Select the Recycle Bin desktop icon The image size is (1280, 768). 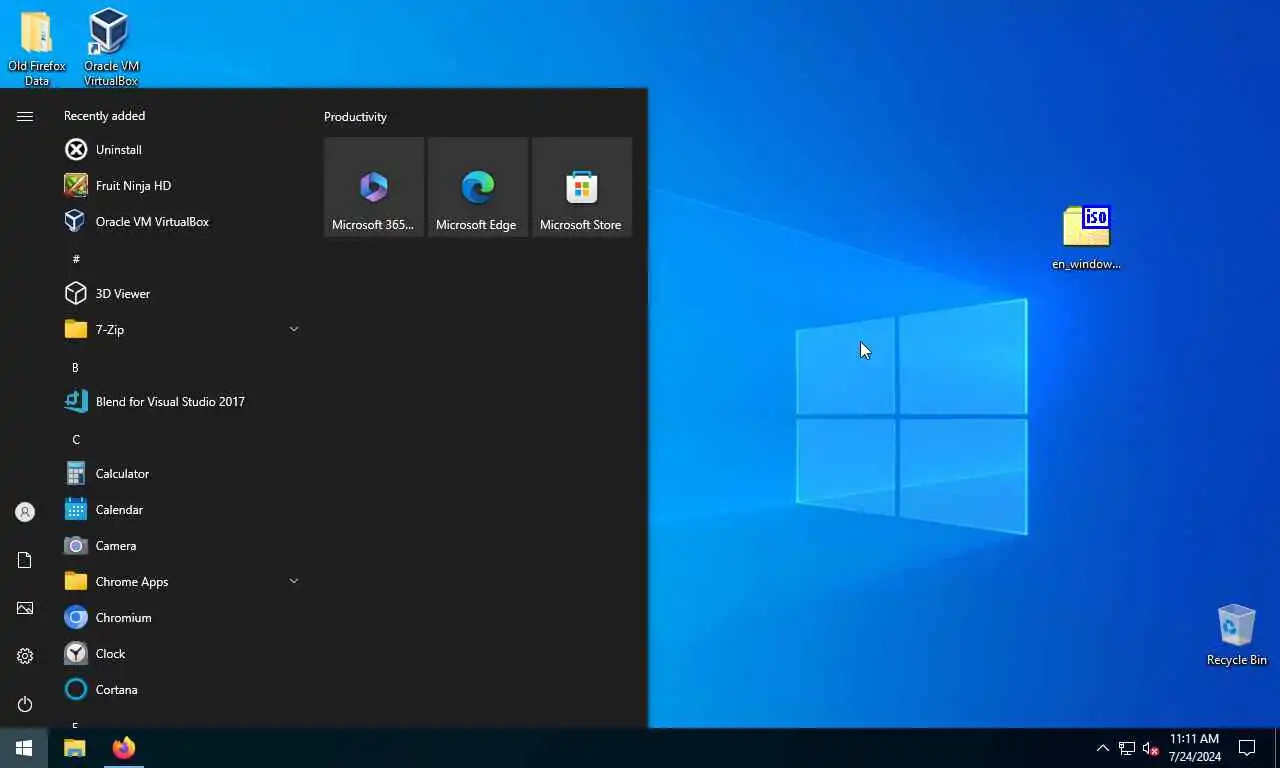1237,634
